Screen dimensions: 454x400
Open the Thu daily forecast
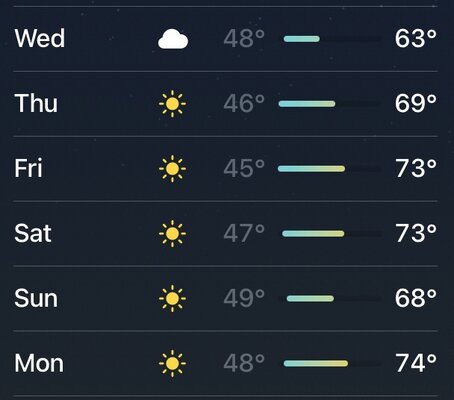coord(225,104)
